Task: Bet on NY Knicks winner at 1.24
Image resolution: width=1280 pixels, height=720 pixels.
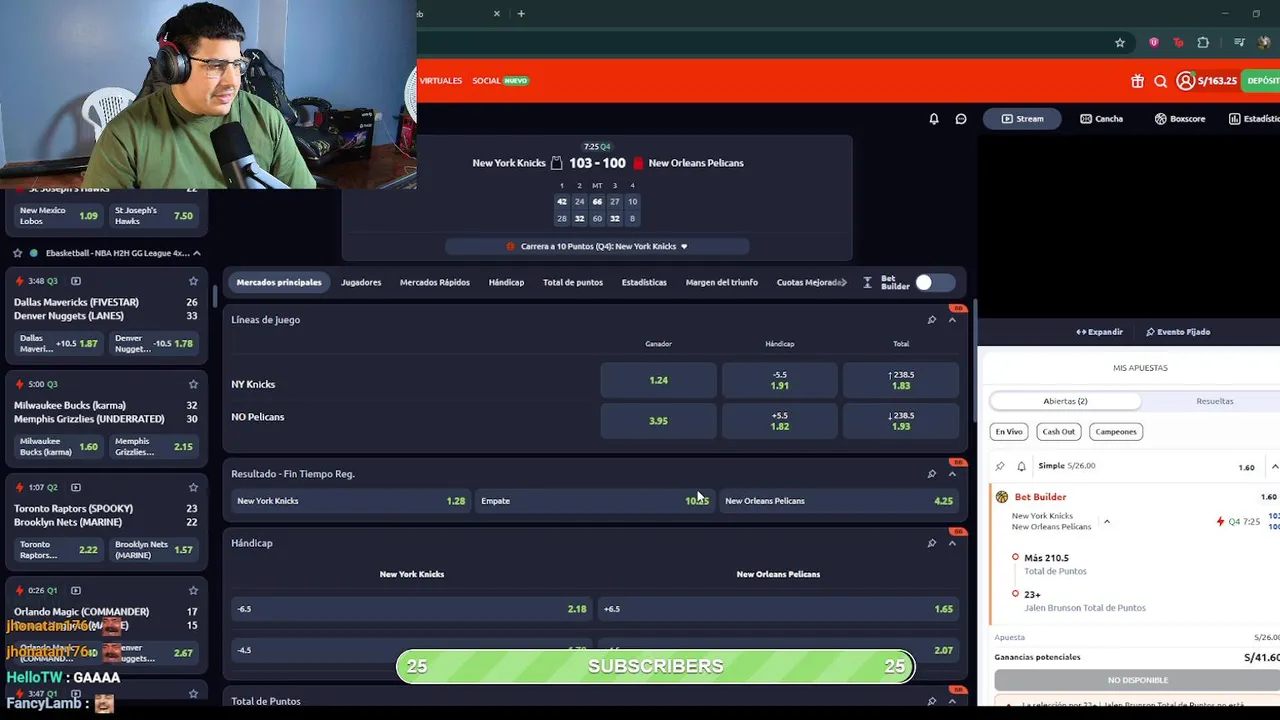Action: 658,381
